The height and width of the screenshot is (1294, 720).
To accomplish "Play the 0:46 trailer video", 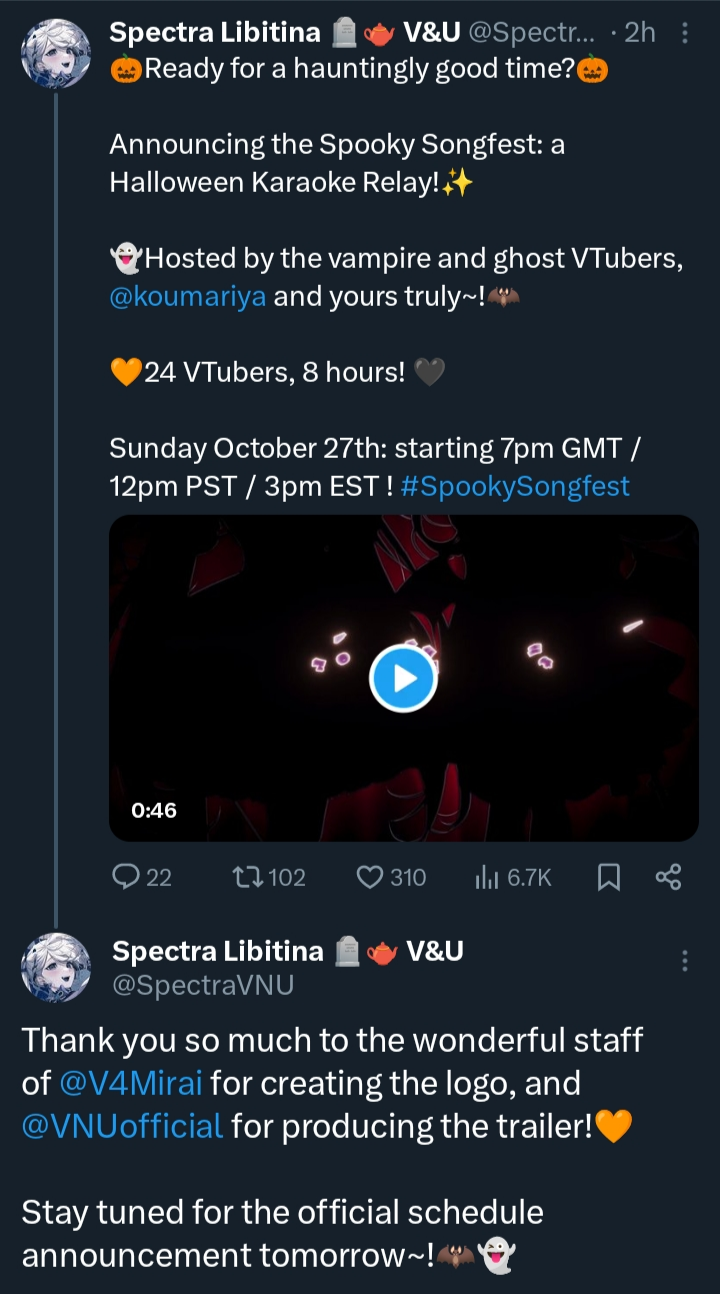I will (403, 679).
